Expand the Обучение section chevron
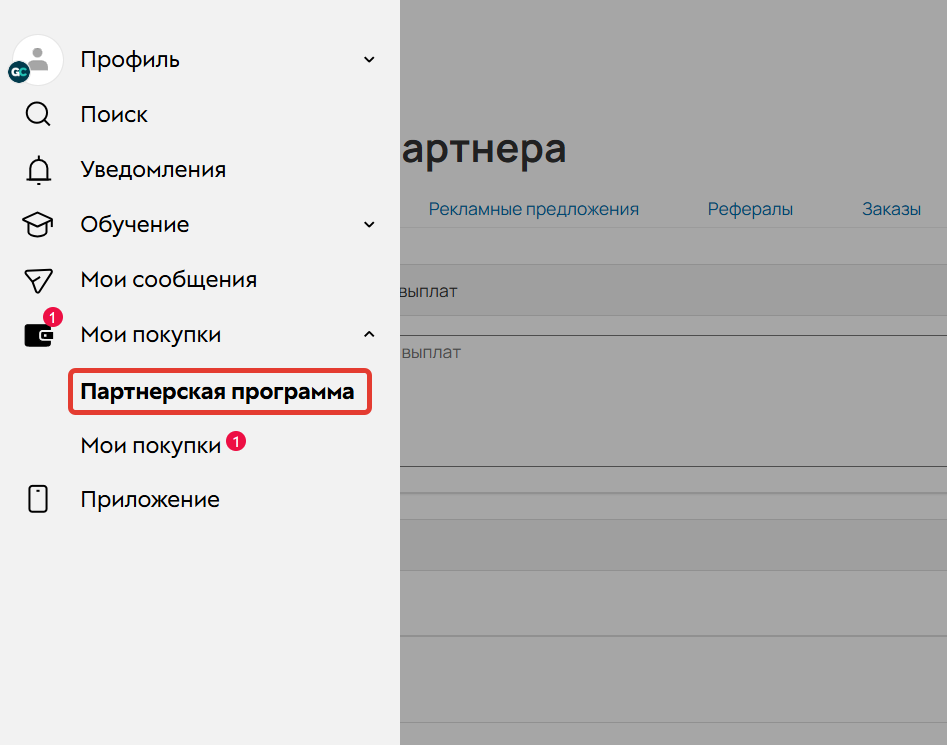 tap(369, 224)
